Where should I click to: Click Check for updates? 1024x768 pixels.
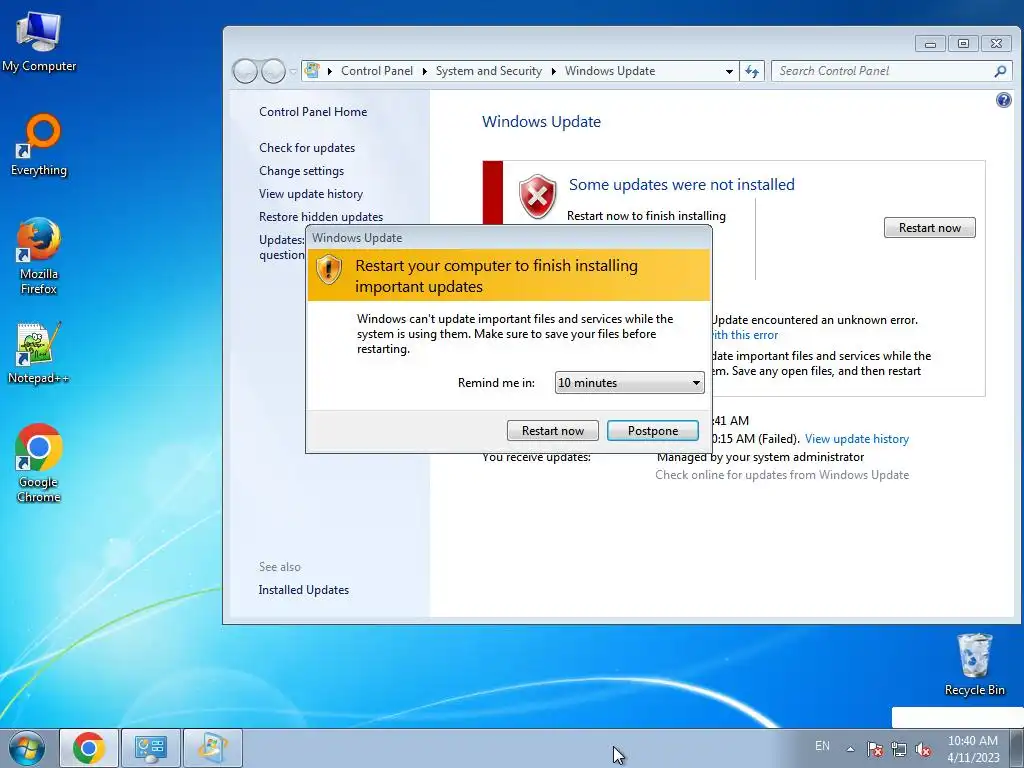(x=307, y=148)
